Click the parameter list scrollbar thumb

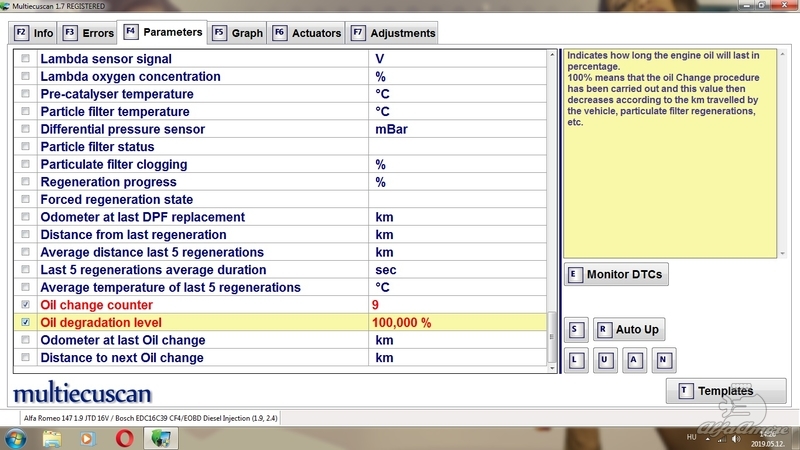tap(552, 337)
